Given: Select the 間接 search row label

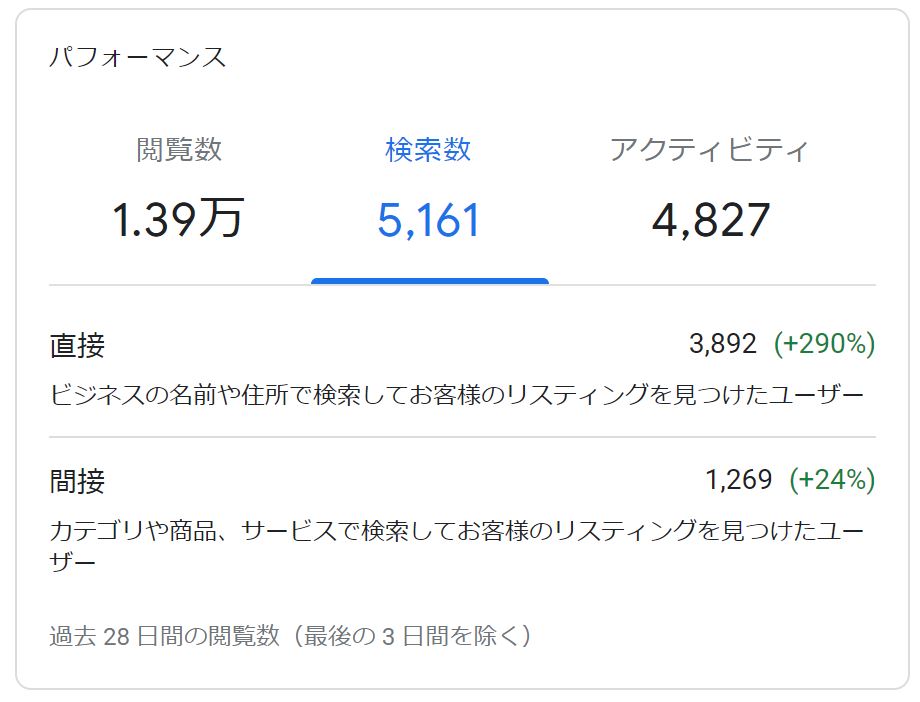Looking at the screenshot, I should click(77, 481).
